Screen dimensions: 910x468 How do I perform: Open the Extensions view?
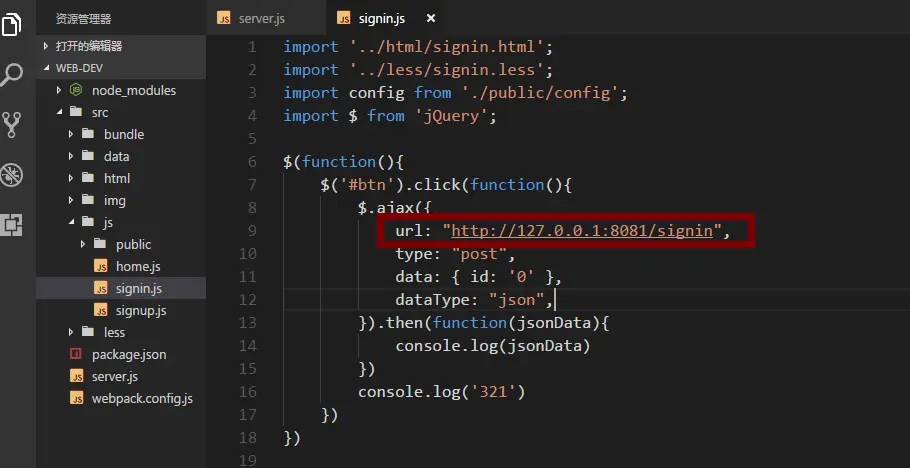(x=11, y=225)
